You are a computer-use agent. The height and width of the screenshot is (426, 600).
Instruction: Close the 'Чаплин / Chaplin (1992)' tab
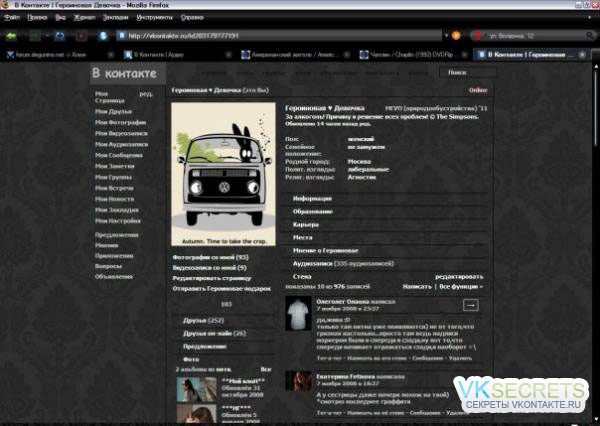(464, 55)
